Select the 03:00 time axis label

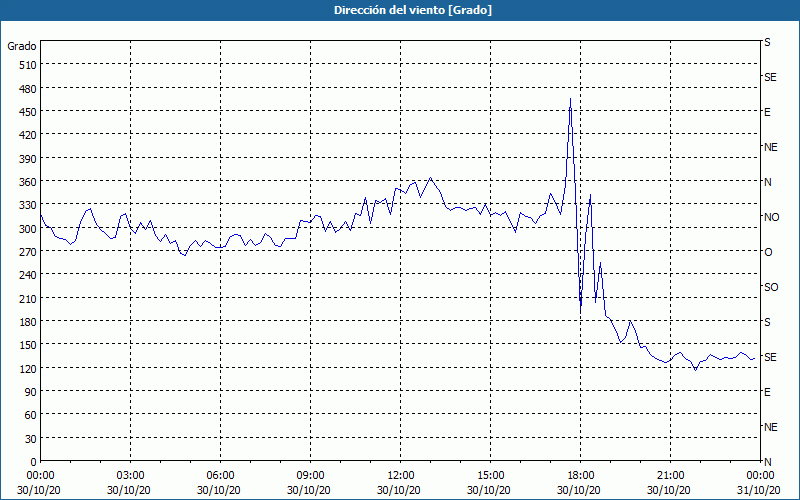[x=131, y=476]
